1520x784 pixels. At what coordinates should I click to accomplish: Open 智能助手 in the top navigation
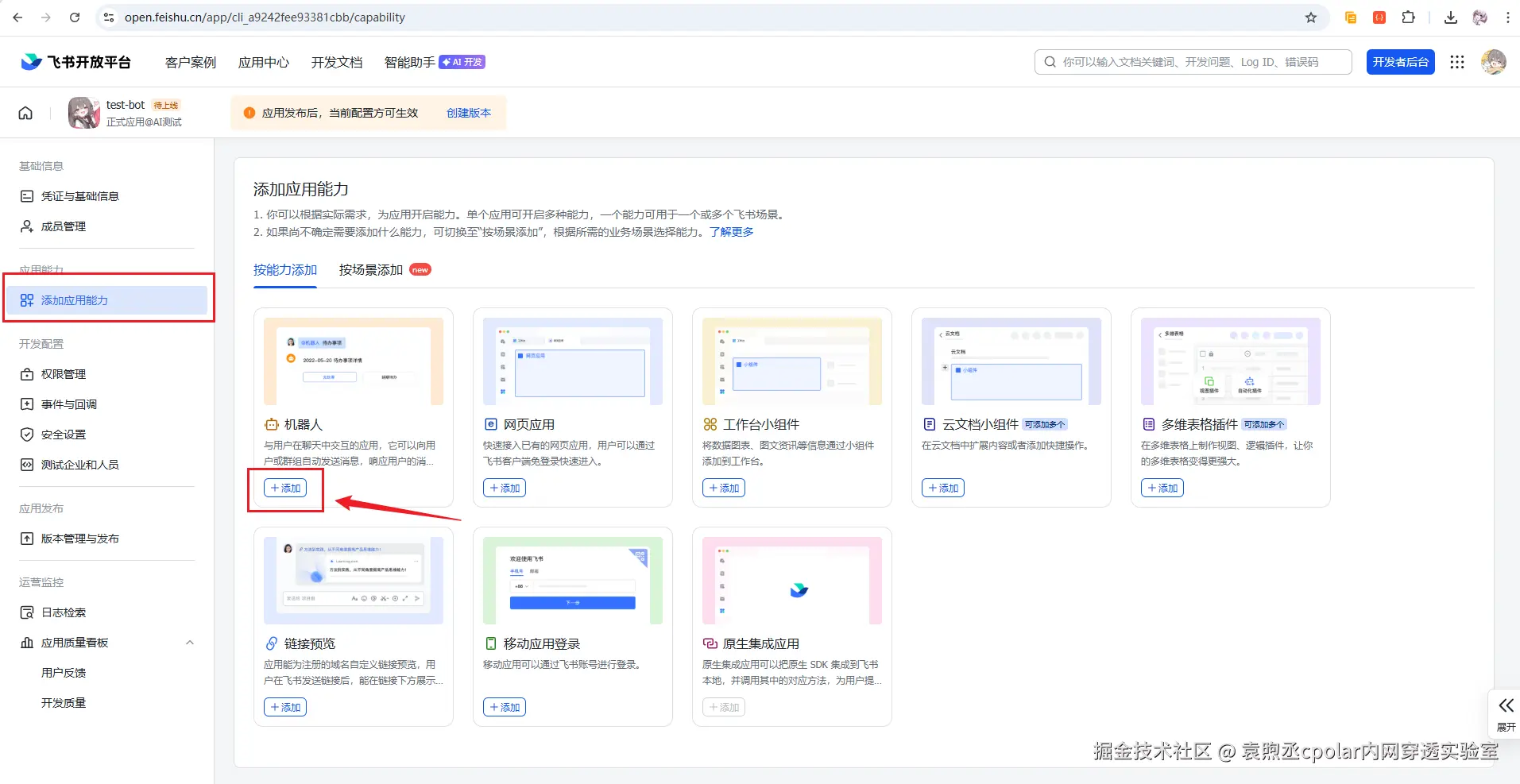(x=410, y=62)
